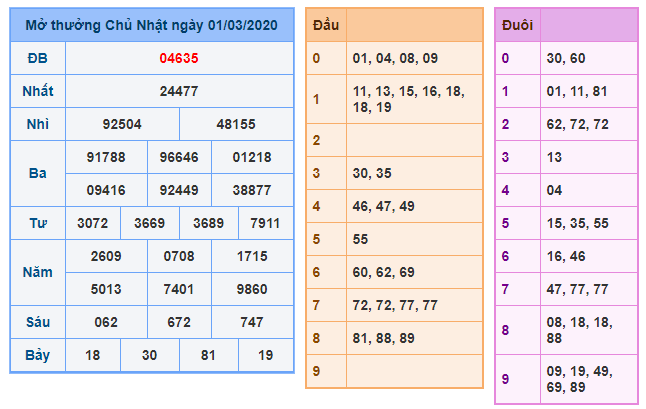The image size is (646, 409).
Task: Click the 'Đuôi' column header
Action: (x=517, y=24)
